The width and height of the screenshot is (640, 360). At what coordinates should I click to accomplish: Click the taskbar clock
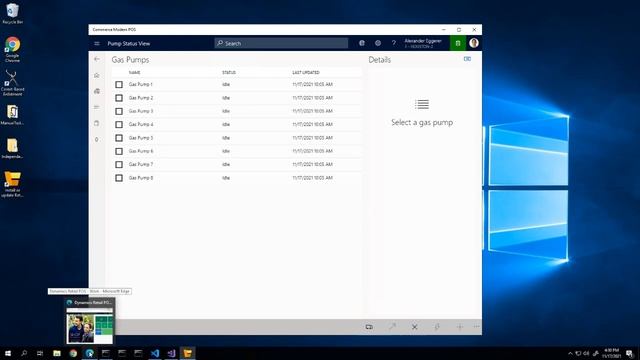pyautogui.click(x=611, y=353)
